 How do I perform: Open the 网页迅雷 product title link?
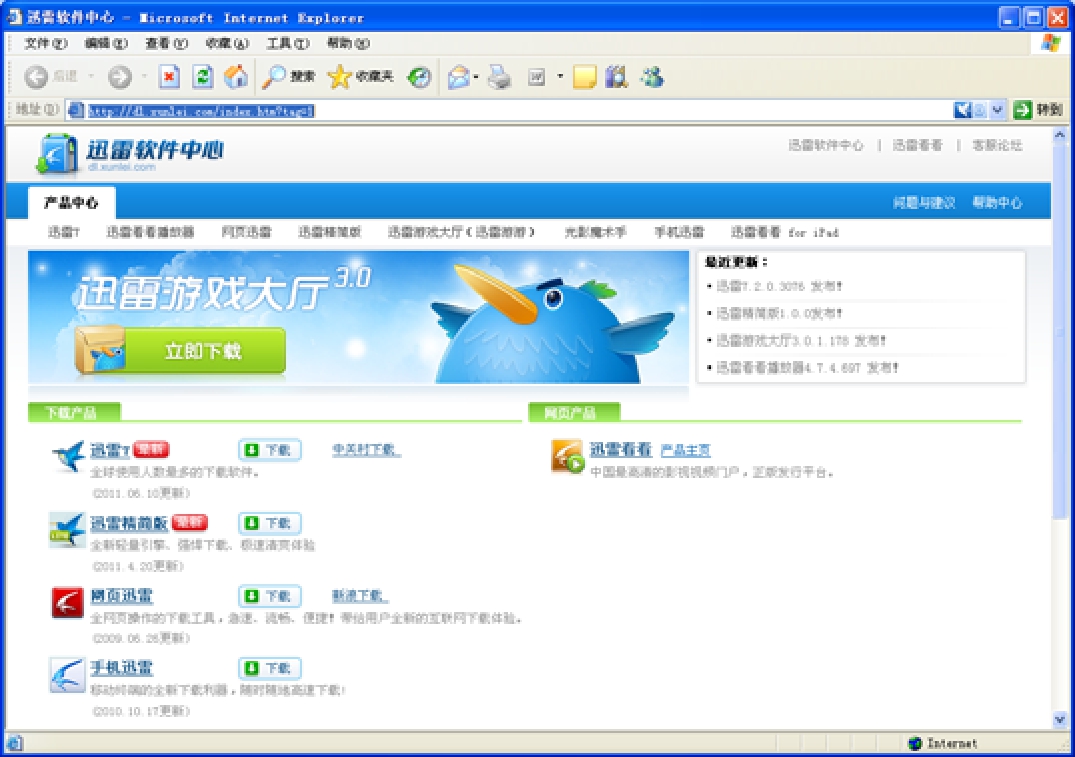122,596
